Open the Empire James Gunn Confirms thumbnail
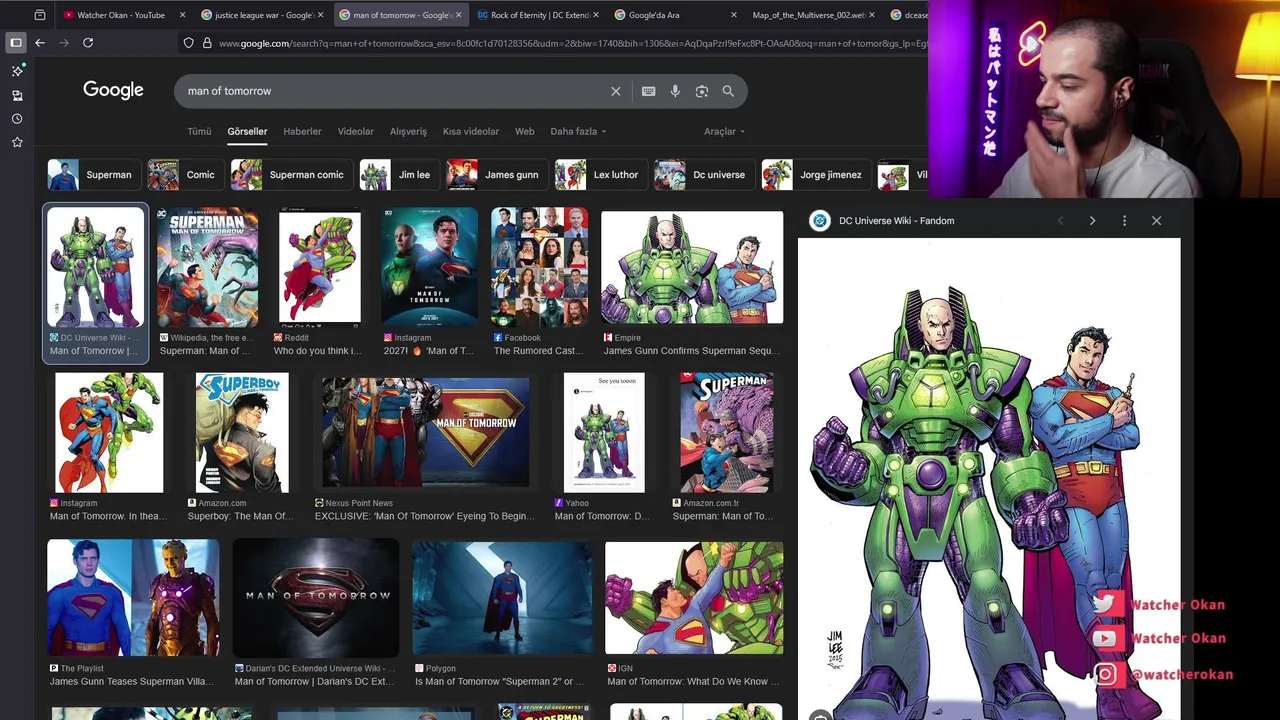This screenshot has width=1280, height=720. point(692,267)
